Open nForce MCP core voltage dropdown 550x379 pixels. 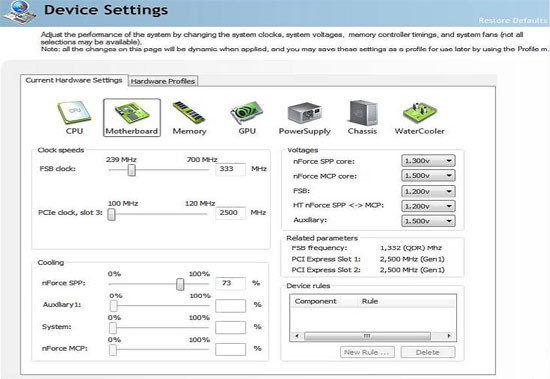[x=428, y=175]
